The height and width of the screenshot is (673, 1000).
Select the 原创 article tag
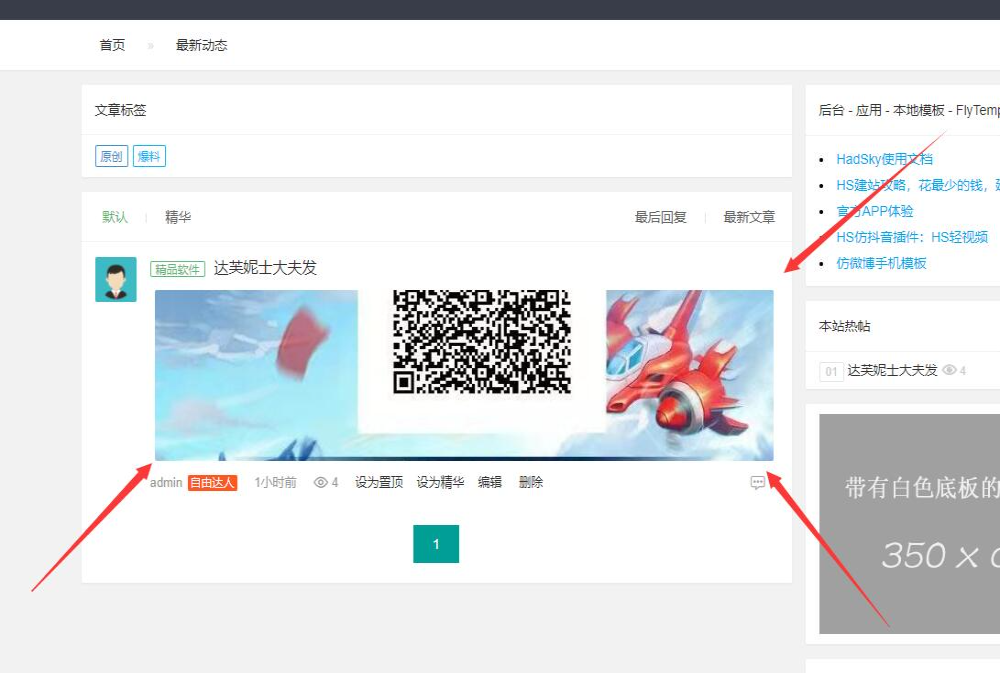pos(112,156)
